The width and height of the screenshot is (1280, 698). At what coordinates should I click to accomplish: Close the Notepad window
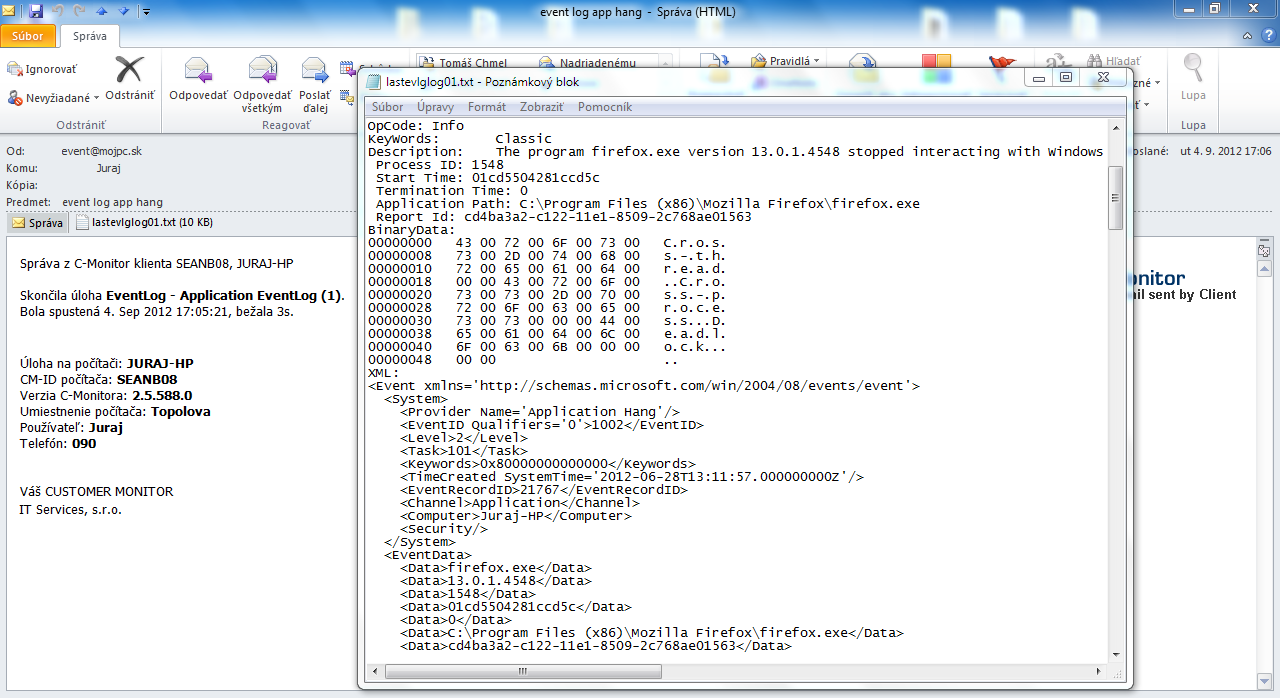pyautogui.click(x=1102, y=78)
